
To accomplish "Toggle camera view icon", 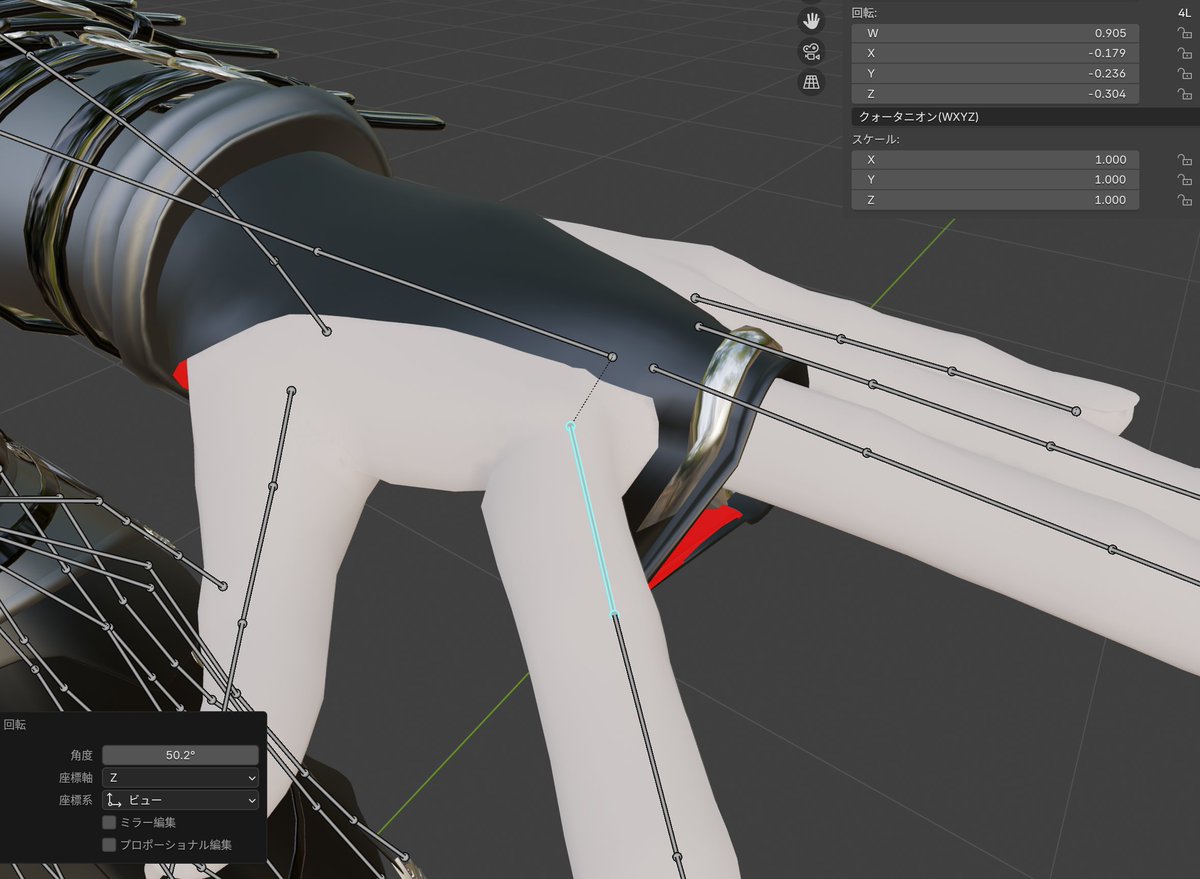I will (x=811, y=51).
